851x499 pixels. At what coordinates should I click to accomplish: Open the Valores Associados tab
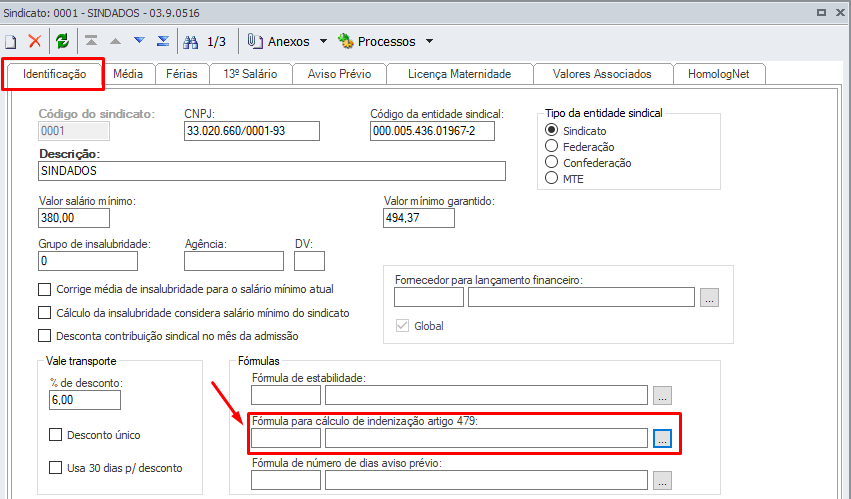pyautogui.click(x=602, y=74)
